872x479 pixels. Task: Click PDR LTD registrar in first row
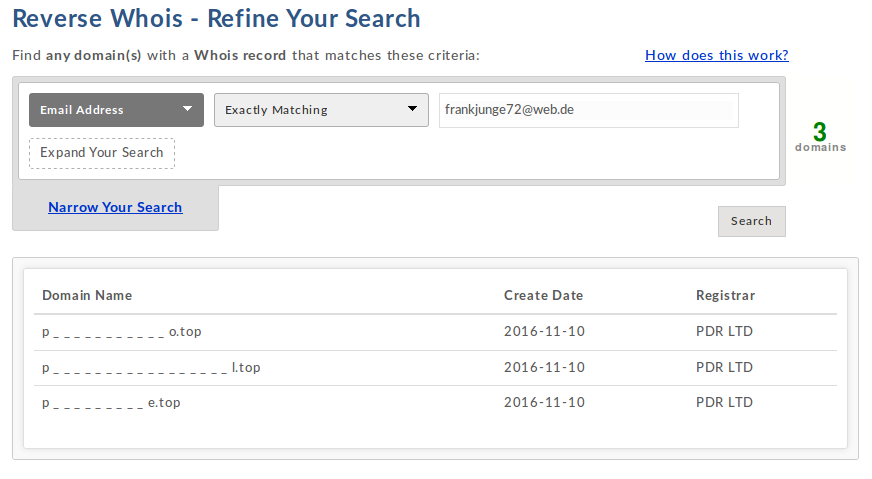pyautogui.click(x=724, y=332)
